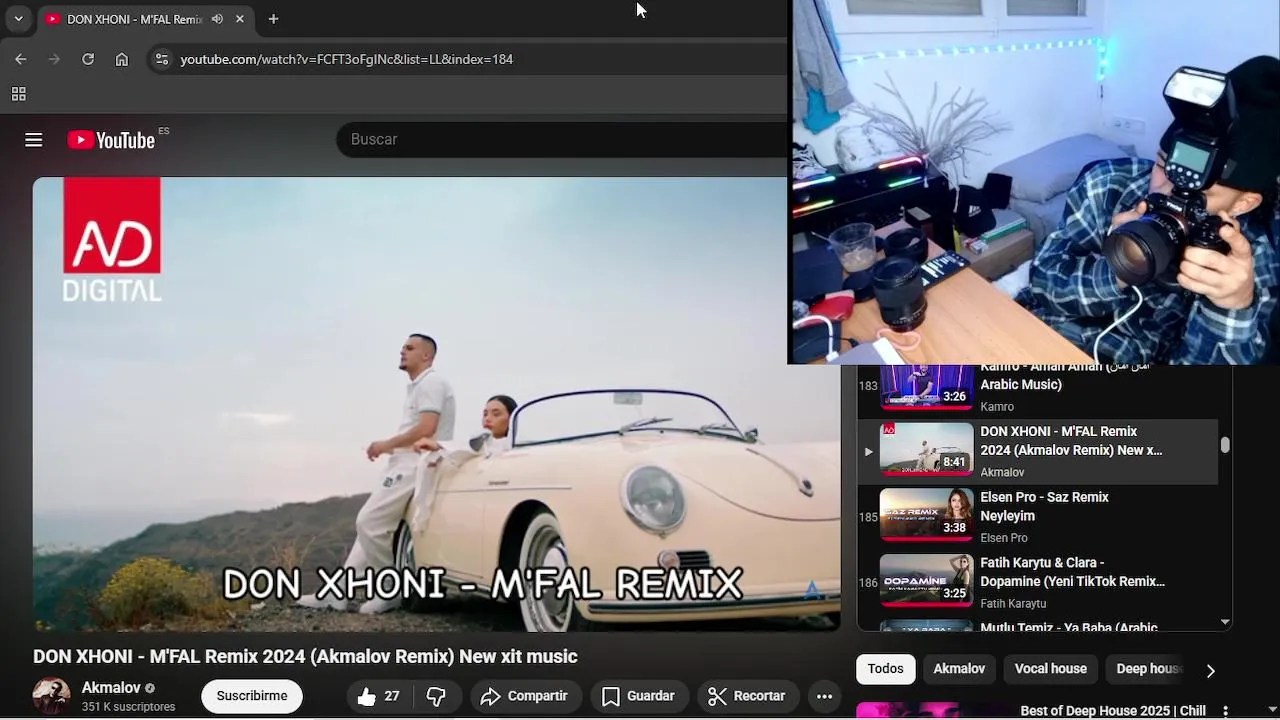Mute the tab using its audio icon
This screenshot has height=720, width=1280.
(x=217, y=19)
